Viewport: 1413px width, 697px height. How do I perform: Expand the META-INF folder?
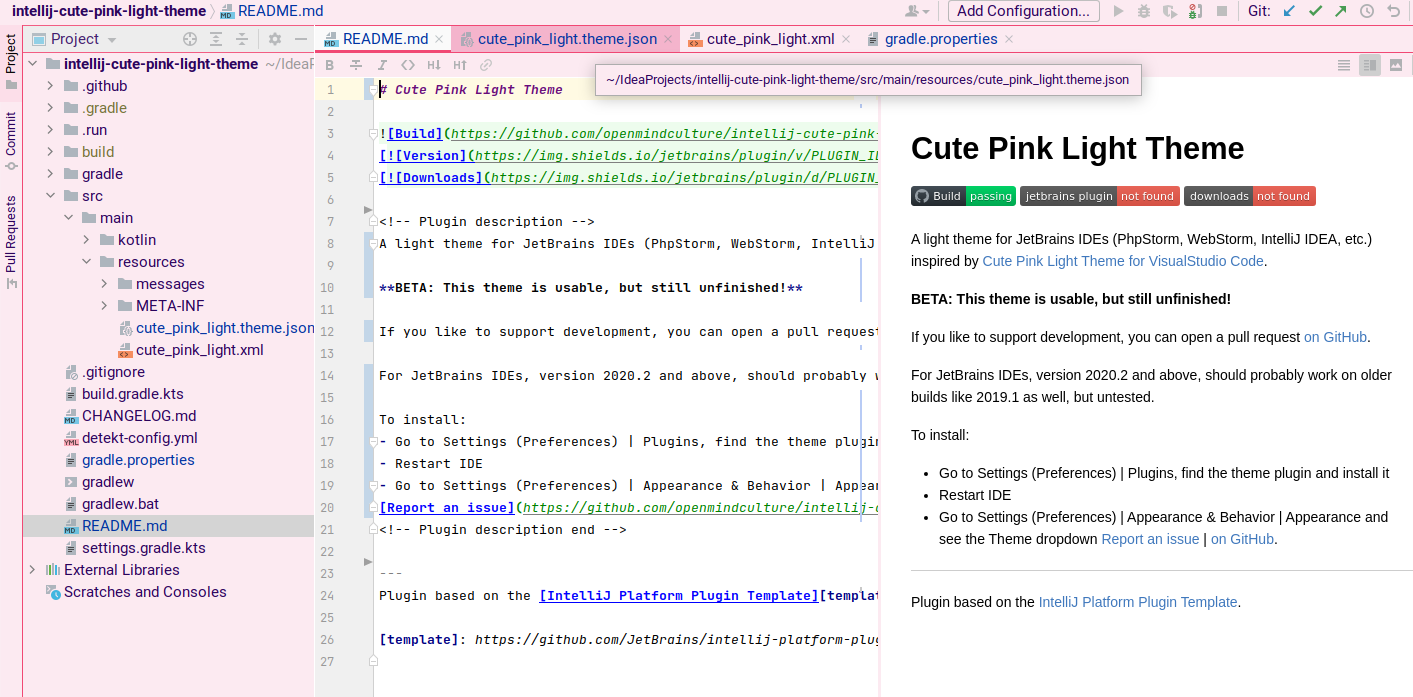[x=105, y=306]
